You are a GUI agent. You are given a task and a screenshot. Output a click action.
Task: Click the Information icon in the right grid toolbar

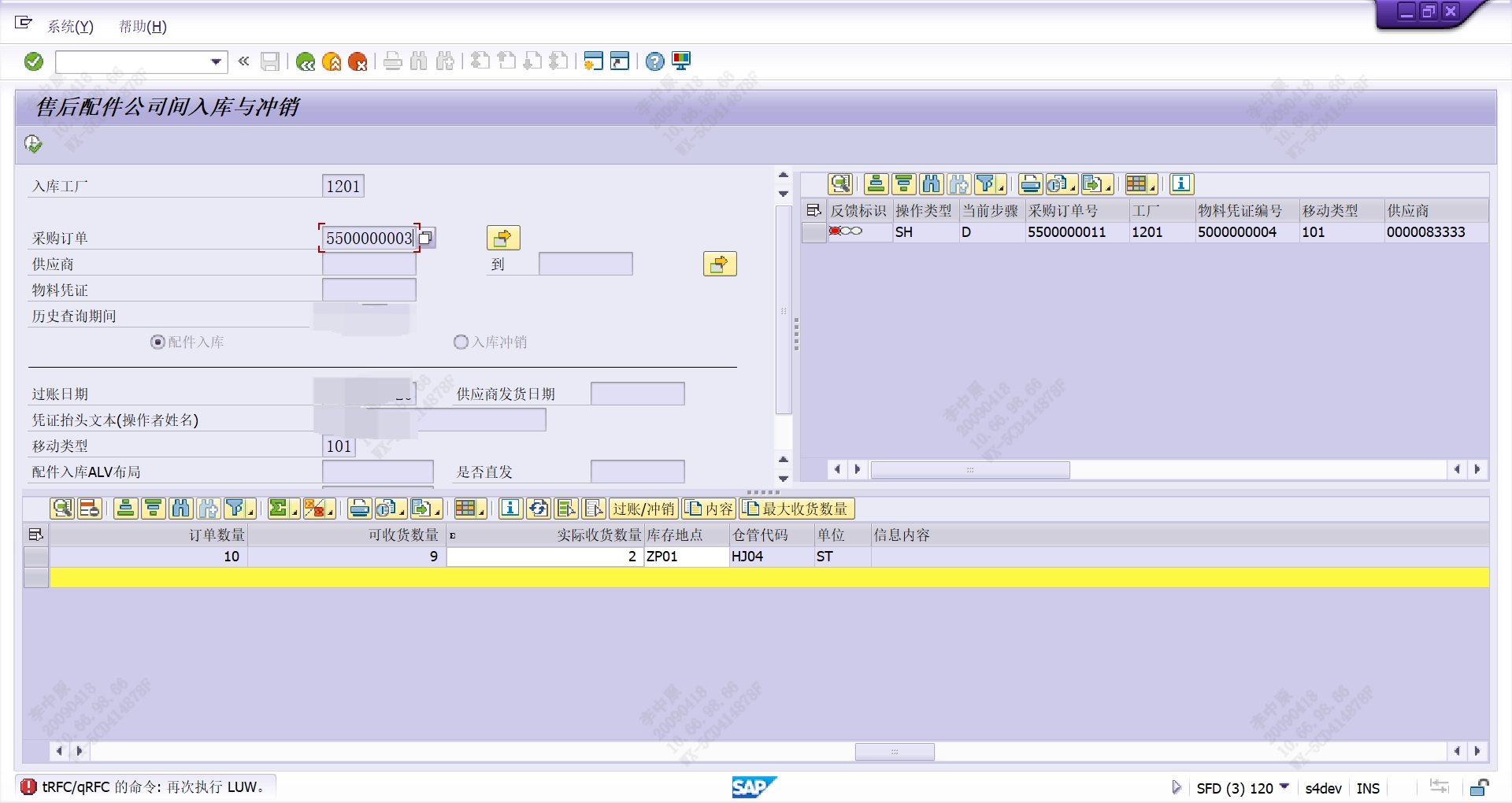[x=1180, y=184]
